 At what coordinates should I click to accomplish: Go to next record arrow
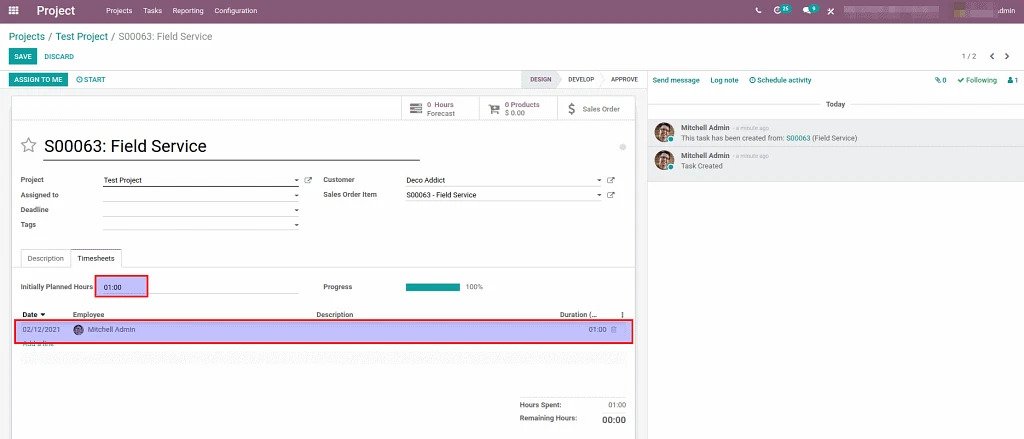pyautogui.click(x=1007, y=56)
